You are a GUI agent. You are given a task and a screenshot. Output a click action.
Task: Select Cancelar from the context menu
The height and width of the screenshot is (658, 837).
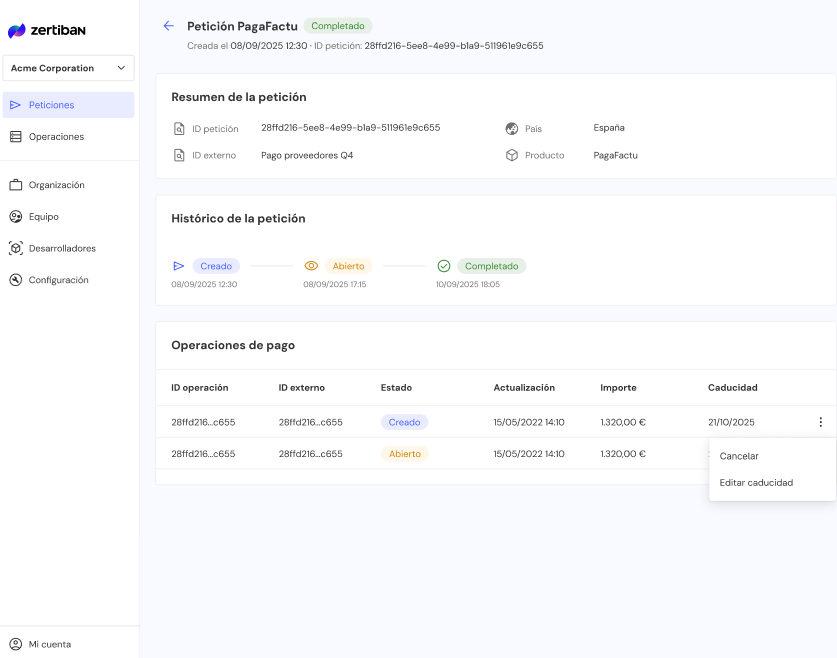[739, 456]
